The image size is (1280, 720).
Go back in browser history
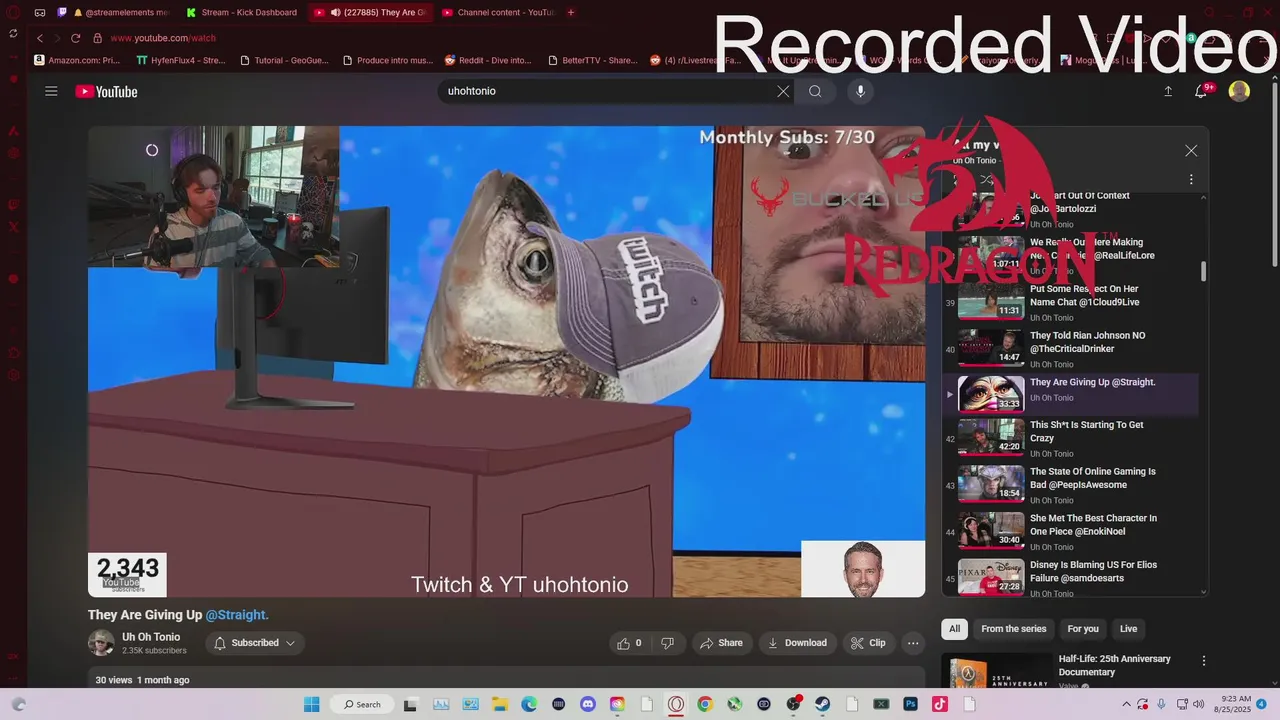click(40, 38)
